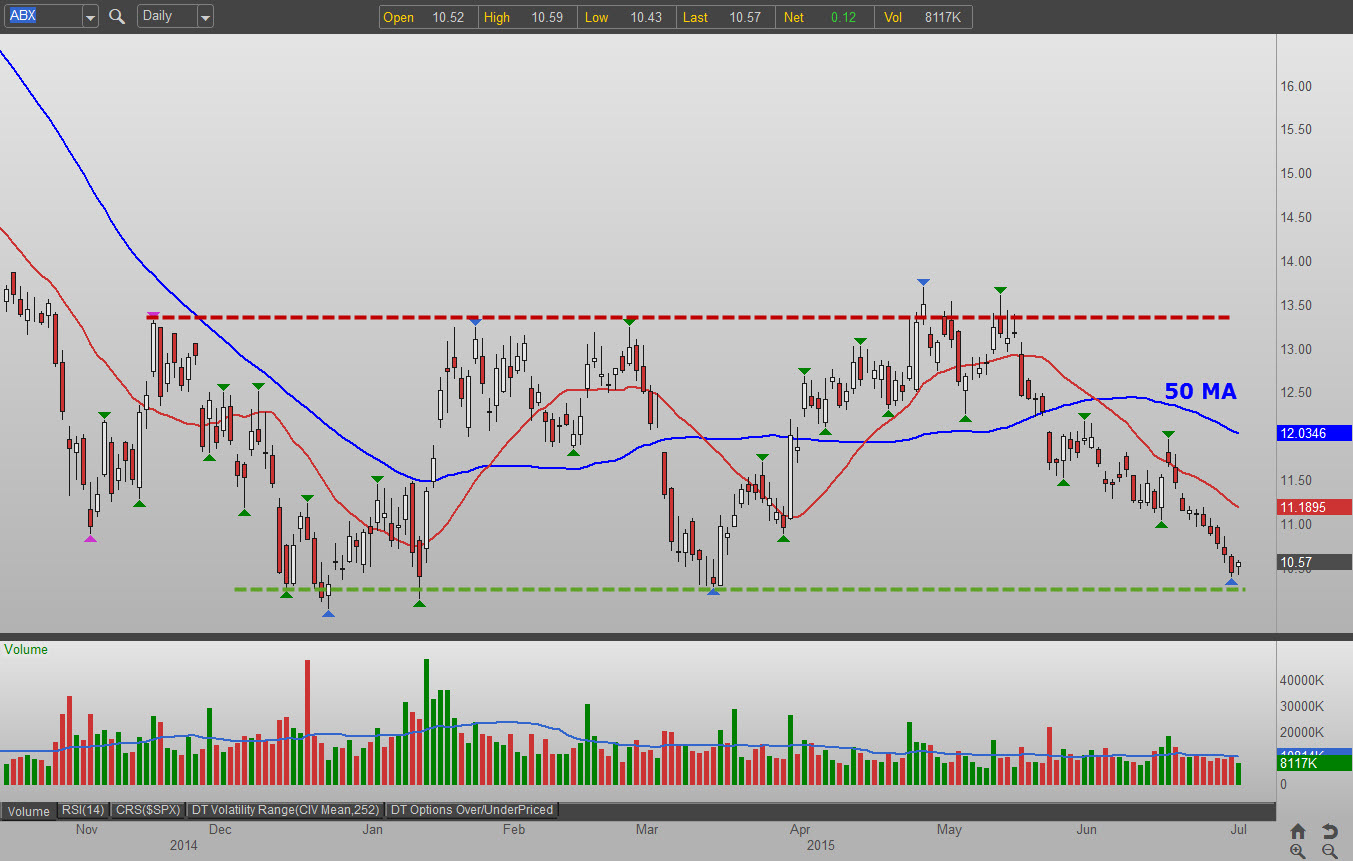Click the '2015' year label on the date axis

point(821,846)
